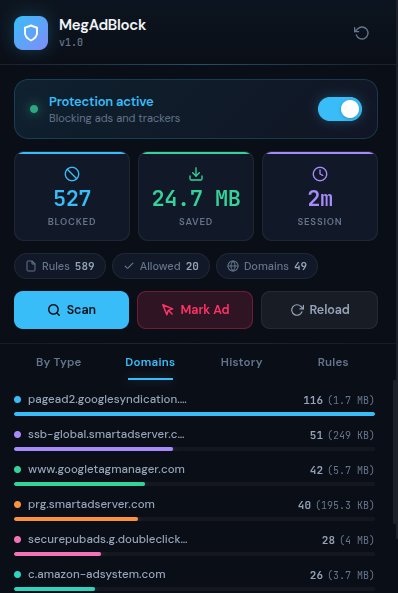Click the 51 (249 KB) count value
This screenshot has height=593, width=398.
342,435
